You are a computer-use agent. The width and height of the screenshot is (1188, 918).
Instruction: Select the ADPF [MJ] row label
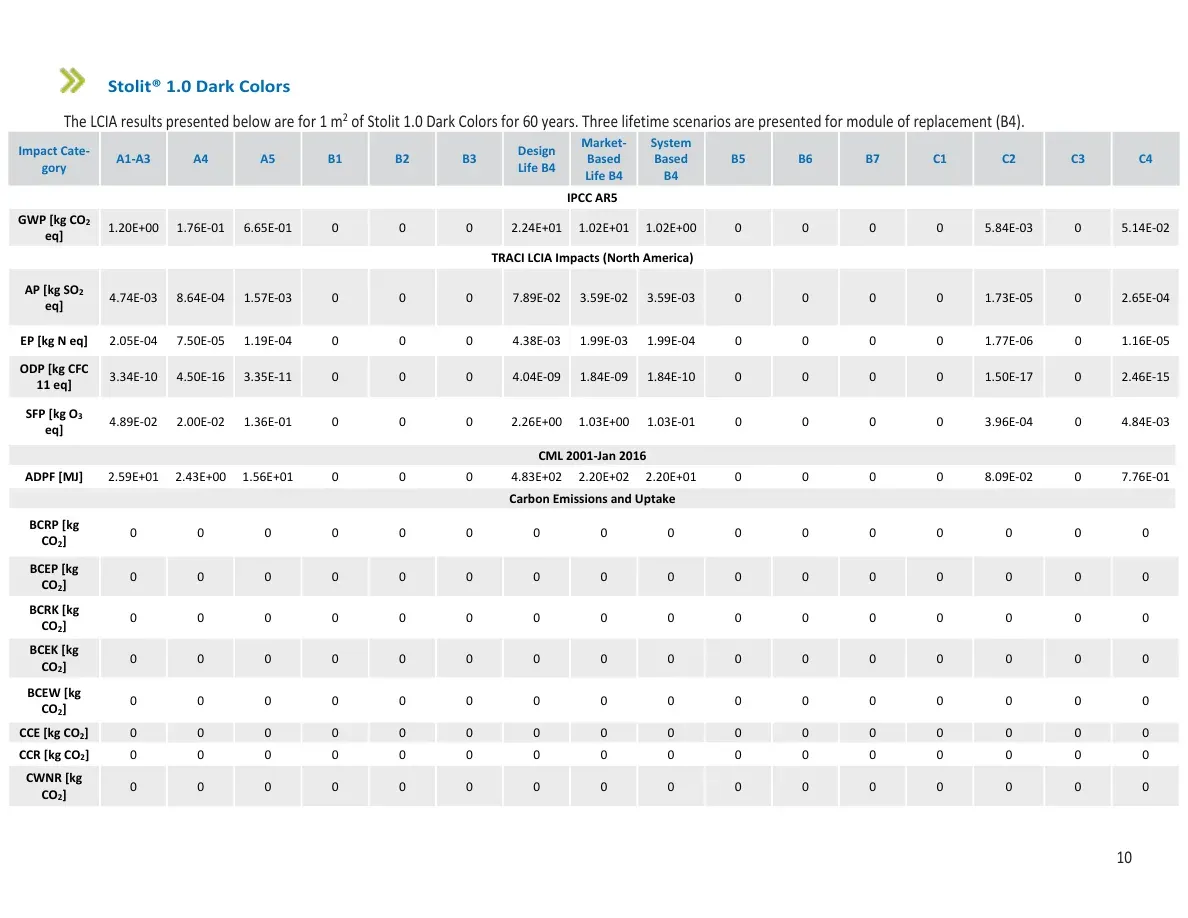click(54, 476)
